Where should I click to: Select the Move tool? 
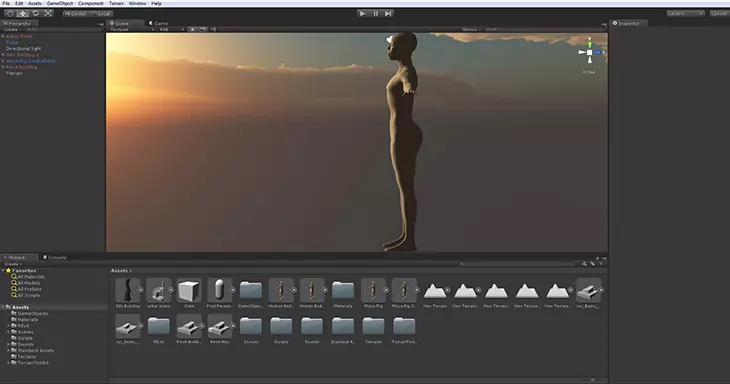(22, 13)
